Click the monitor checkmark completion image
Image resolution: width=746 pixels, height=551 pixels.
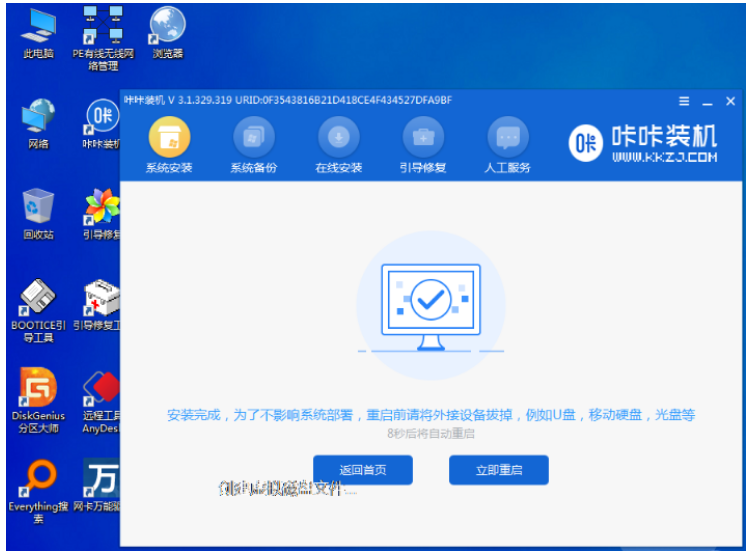(431, 304)
